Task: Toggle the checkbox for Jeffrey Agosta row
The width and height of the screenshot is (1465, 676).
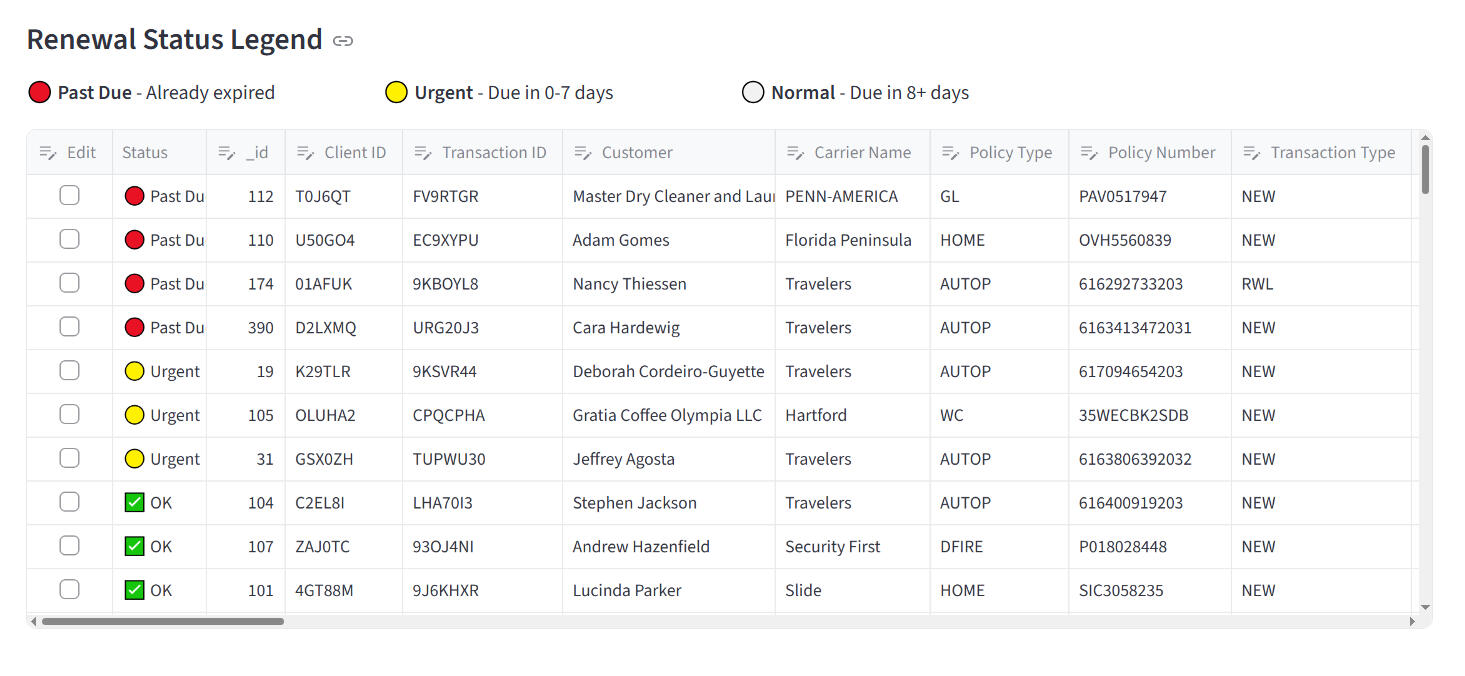Action: click(x=69, y=459)
